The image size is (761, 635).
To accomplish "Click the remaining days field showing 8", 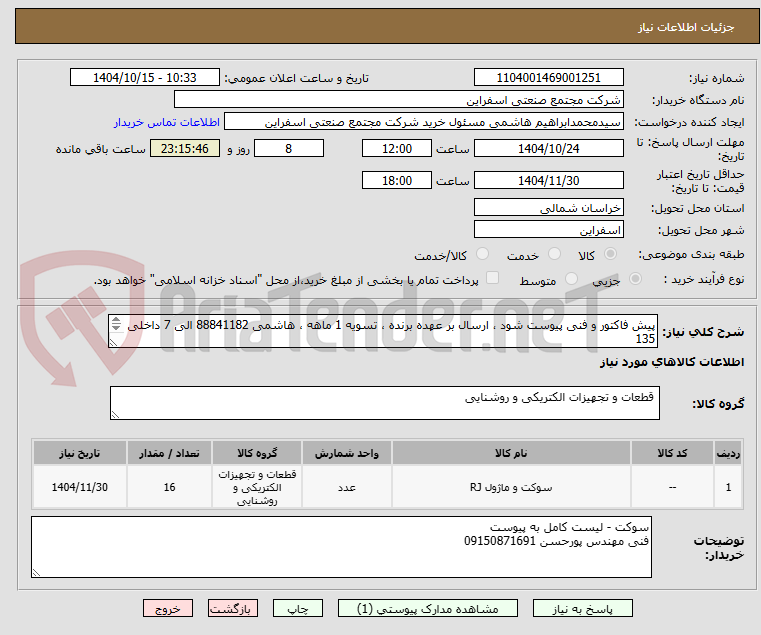I will [289, 149].
